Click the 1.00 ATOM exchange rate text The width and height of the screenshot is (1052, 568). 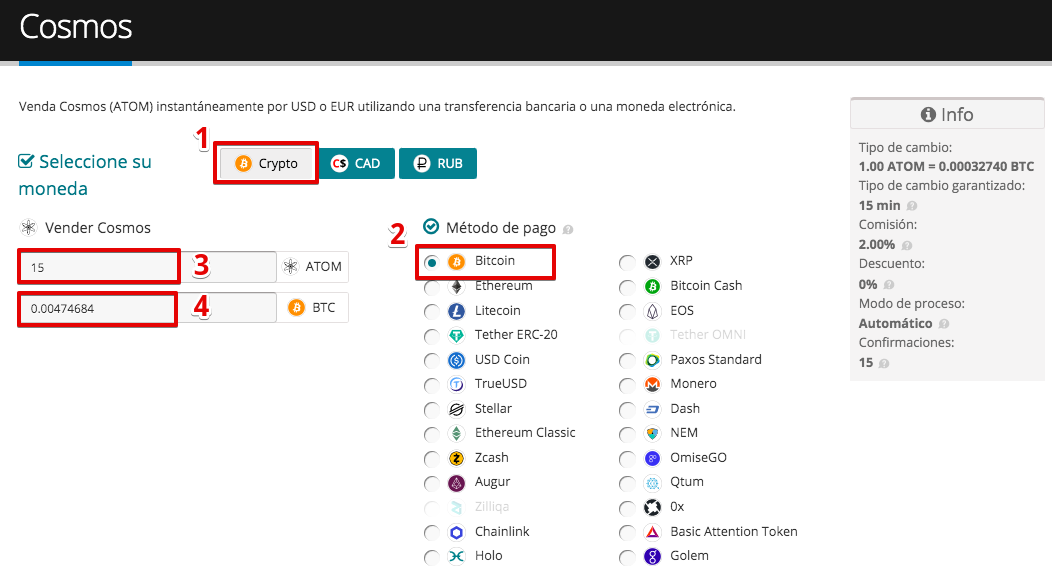[x=947, y=166]
